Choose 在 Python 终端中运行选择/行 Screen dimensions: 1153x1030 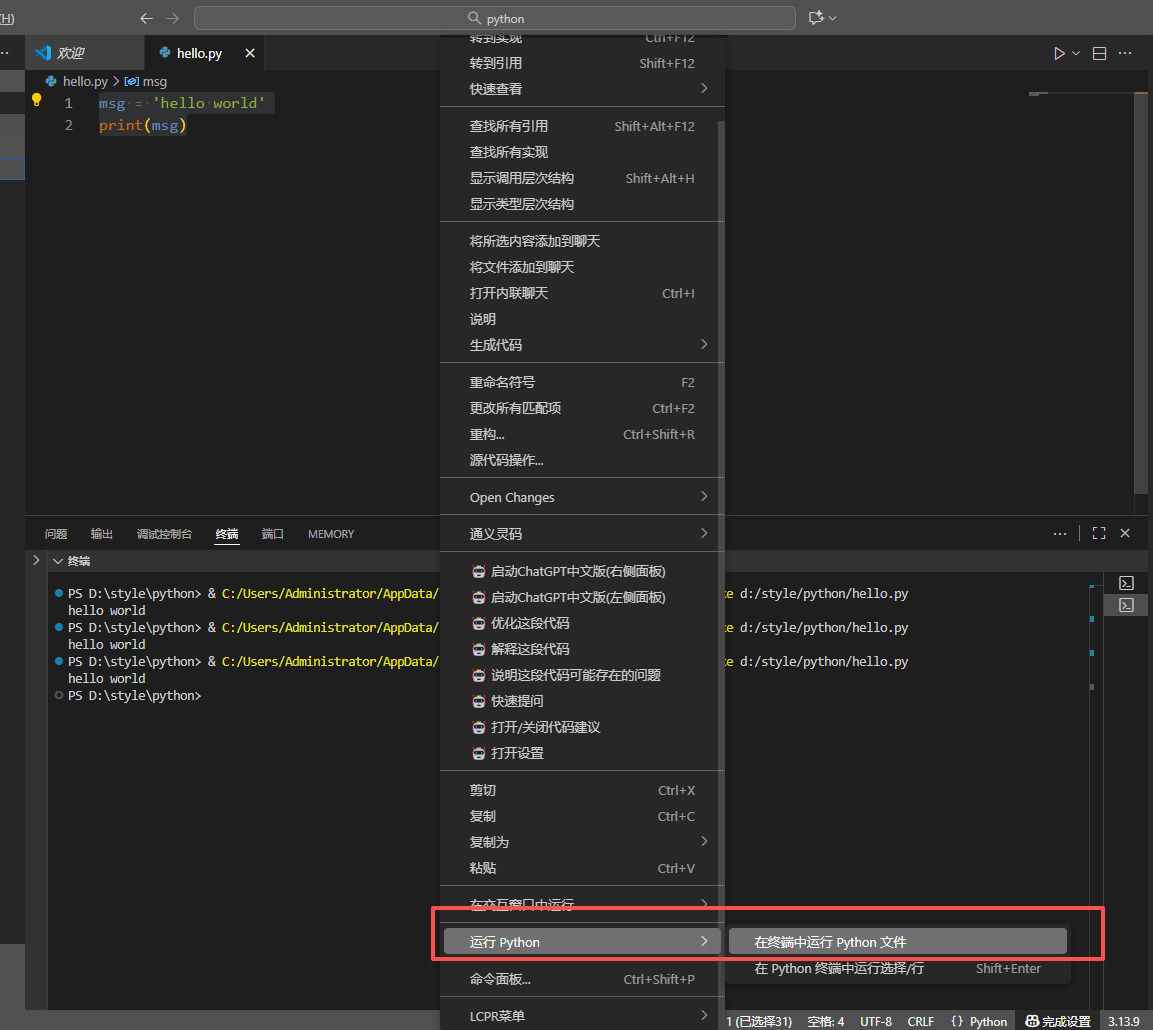pyautogui.click(x=898, y=968)
